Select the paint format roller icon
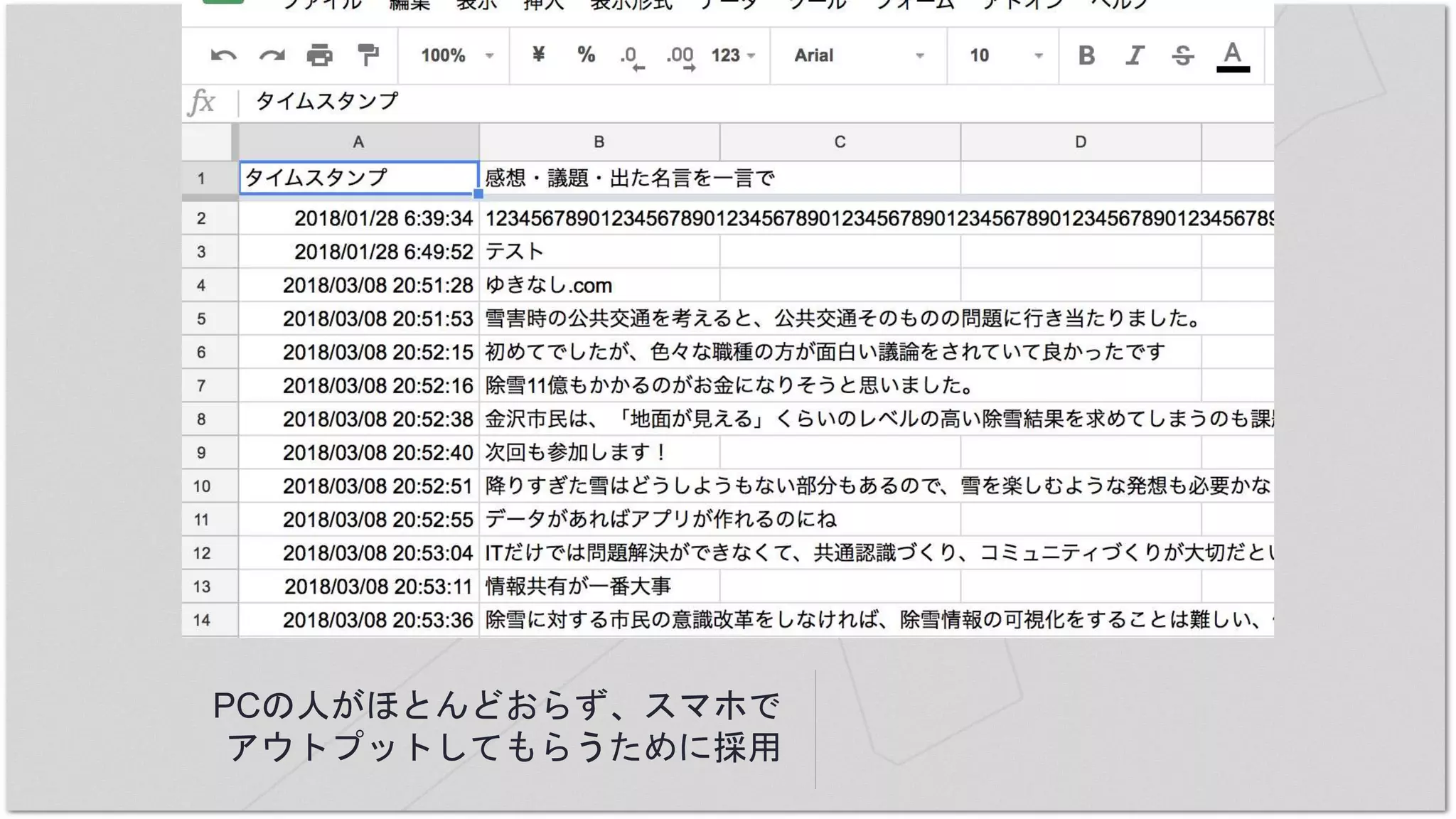Screen dimensions: 1456x819 coord(368,55)
